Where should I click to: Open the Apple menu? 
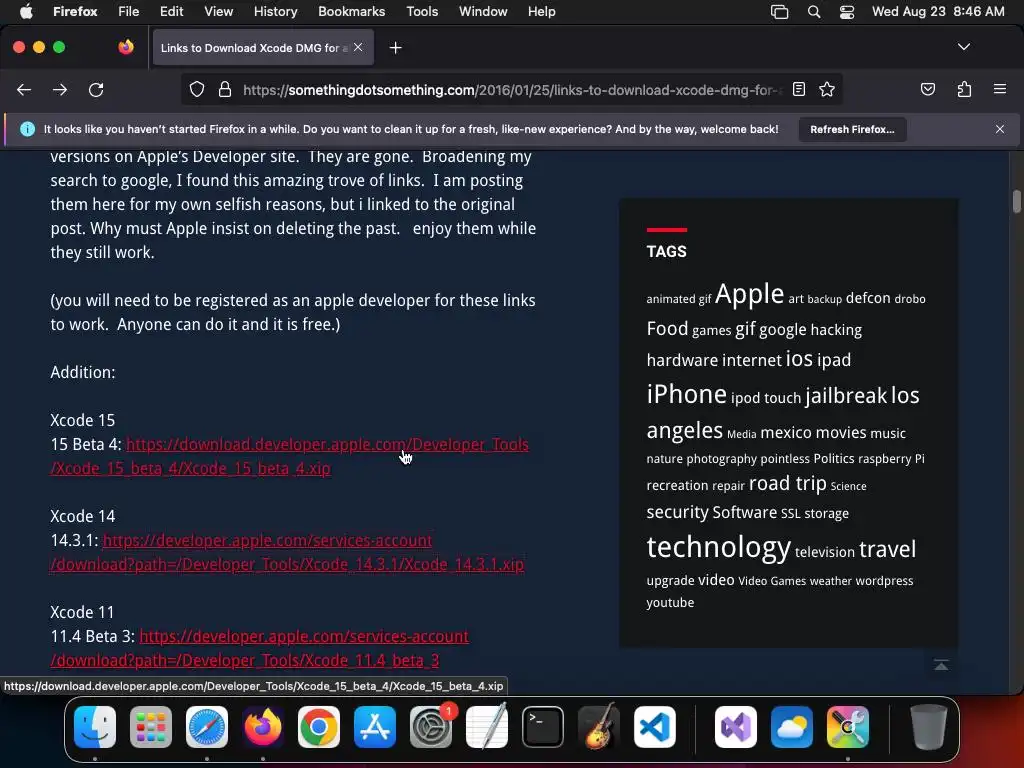coord(25,11)
